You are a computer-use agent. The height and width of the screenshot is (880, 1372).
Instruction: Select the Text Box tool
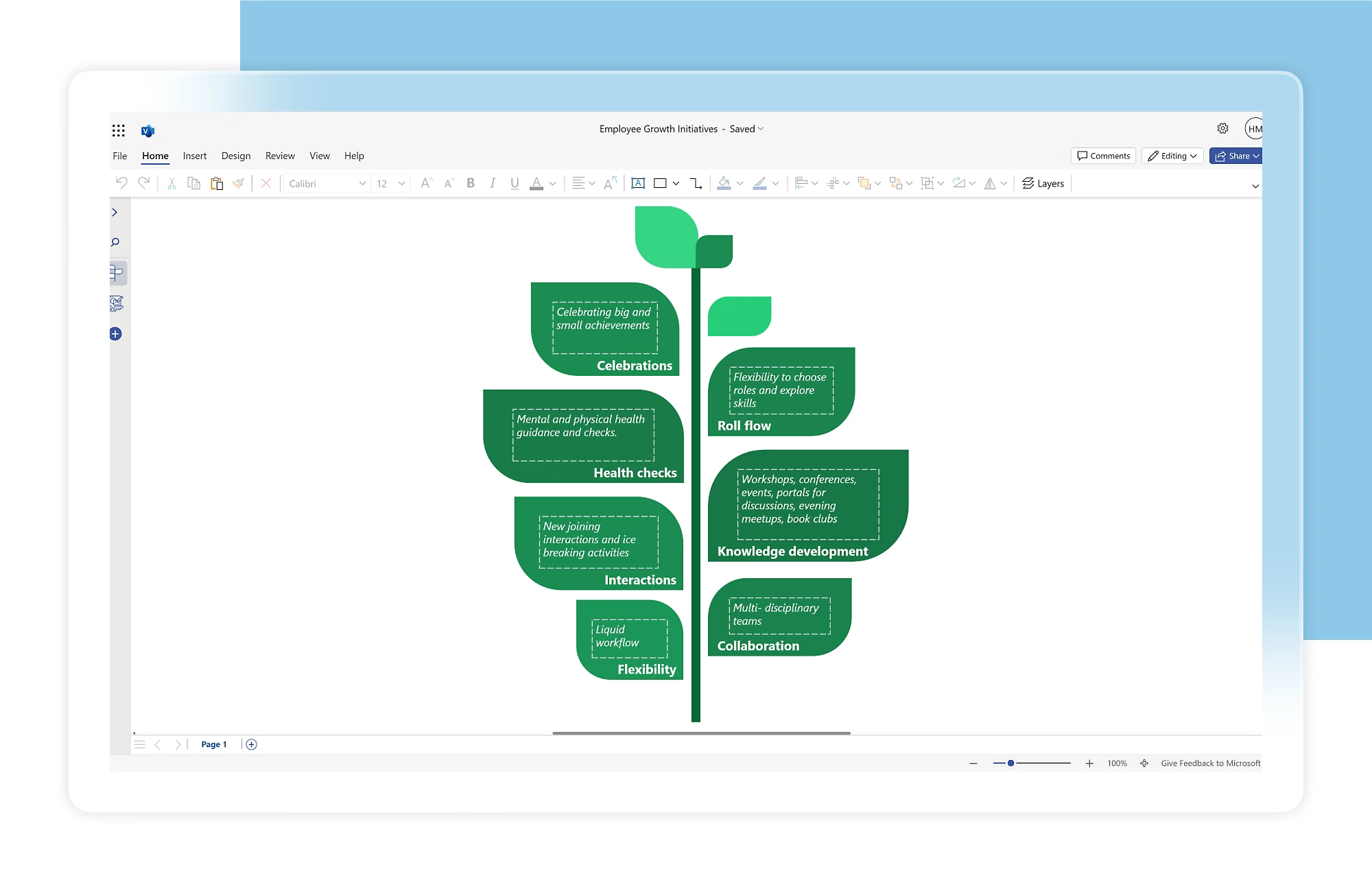click(x=638, y=183)
